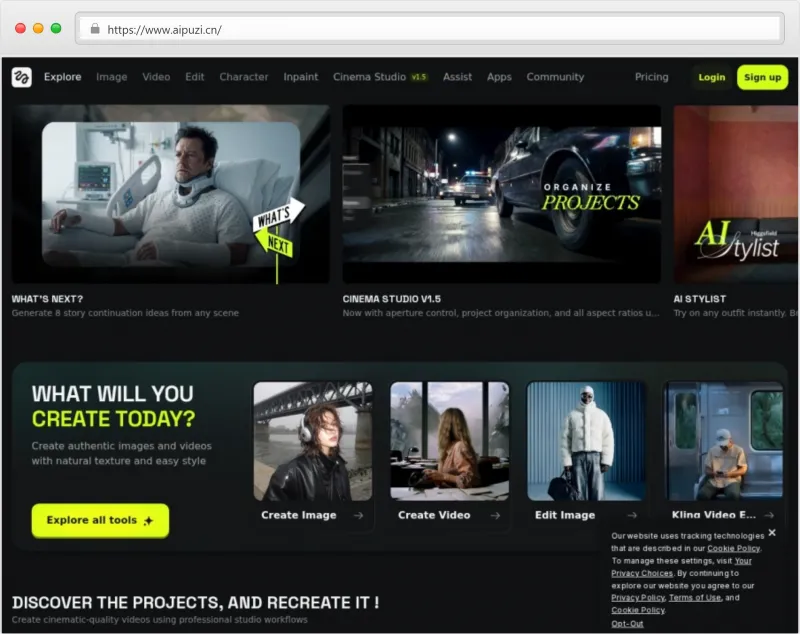Click the V1.5 badge beside Cinema Studio
Viewport: 800px width, 634px height.
click(x=420, y=77)
